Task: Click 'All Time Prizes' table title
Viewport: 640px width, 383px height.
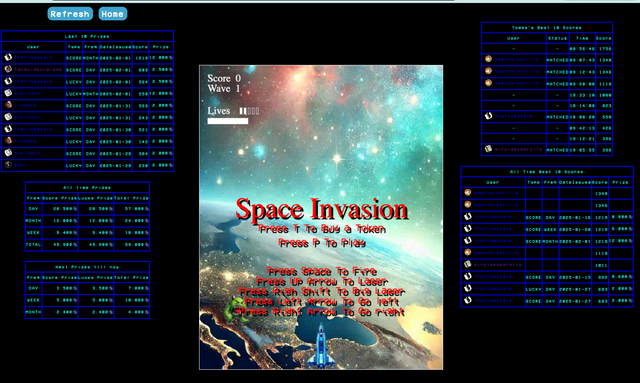Action: pos(87,188)
